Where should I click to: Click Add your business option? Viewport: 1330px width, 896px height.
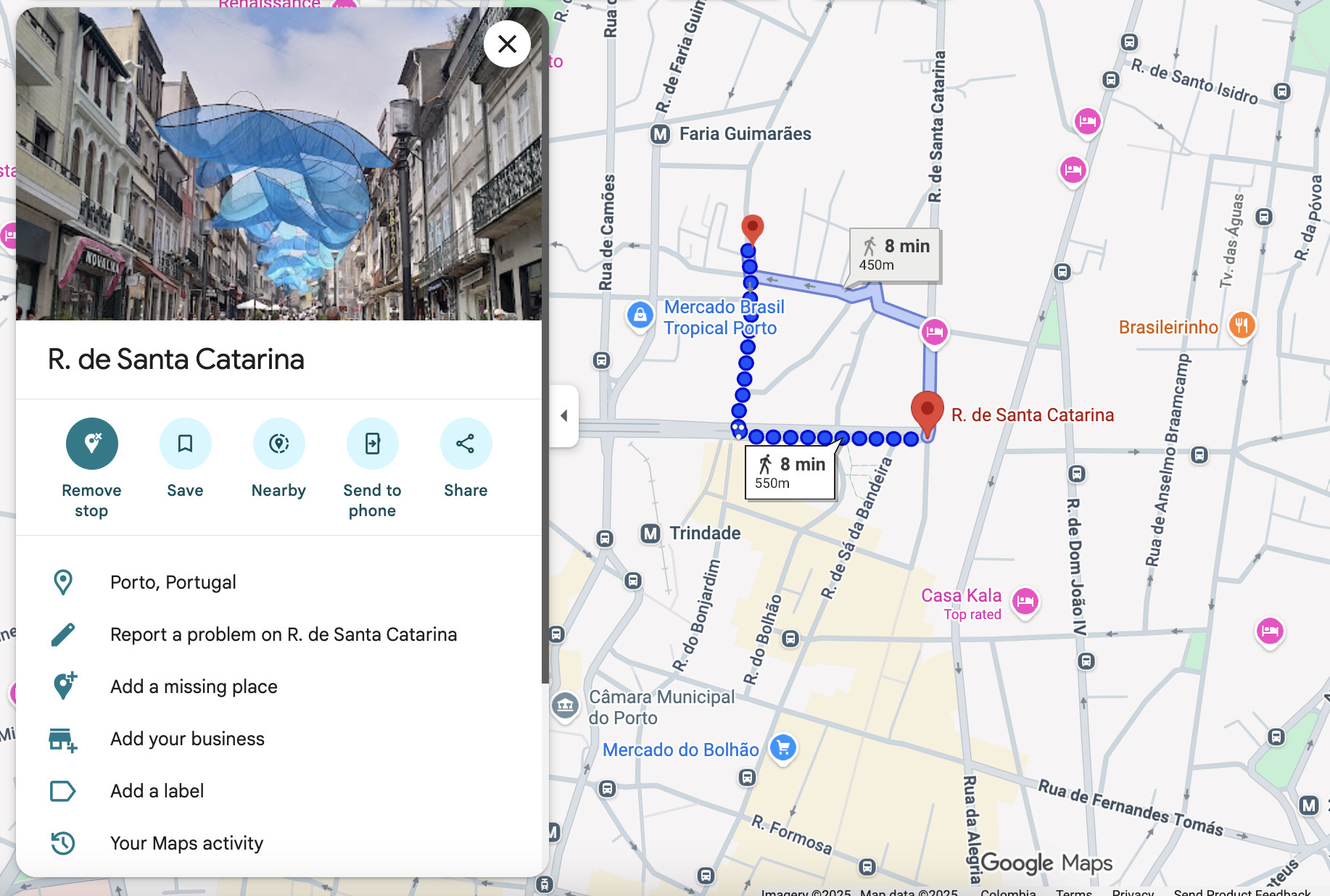pyautogui.click(x=187, y=739)
